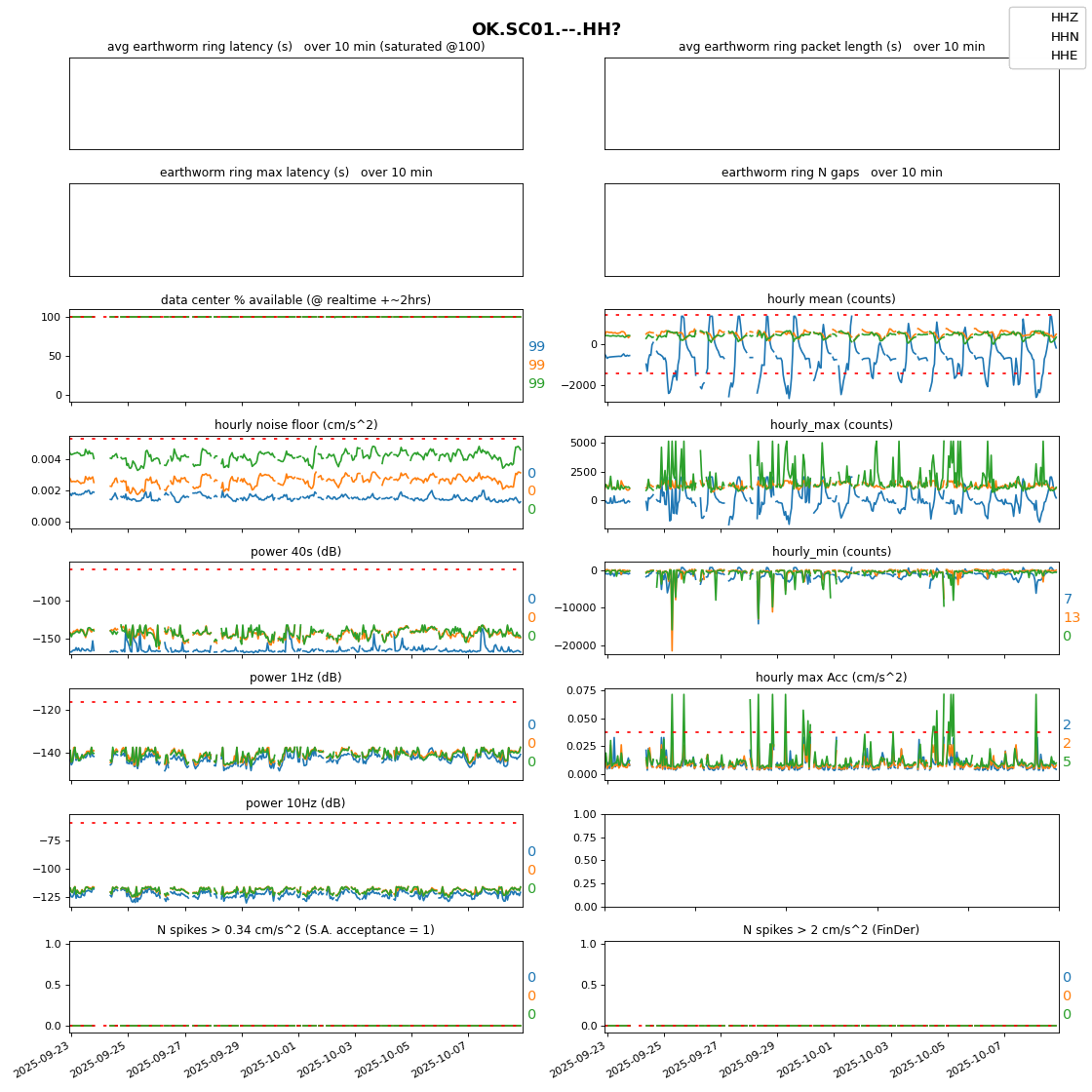
Task: Click inside the hourly_max (counts) chart
Action: click(831, 482)
